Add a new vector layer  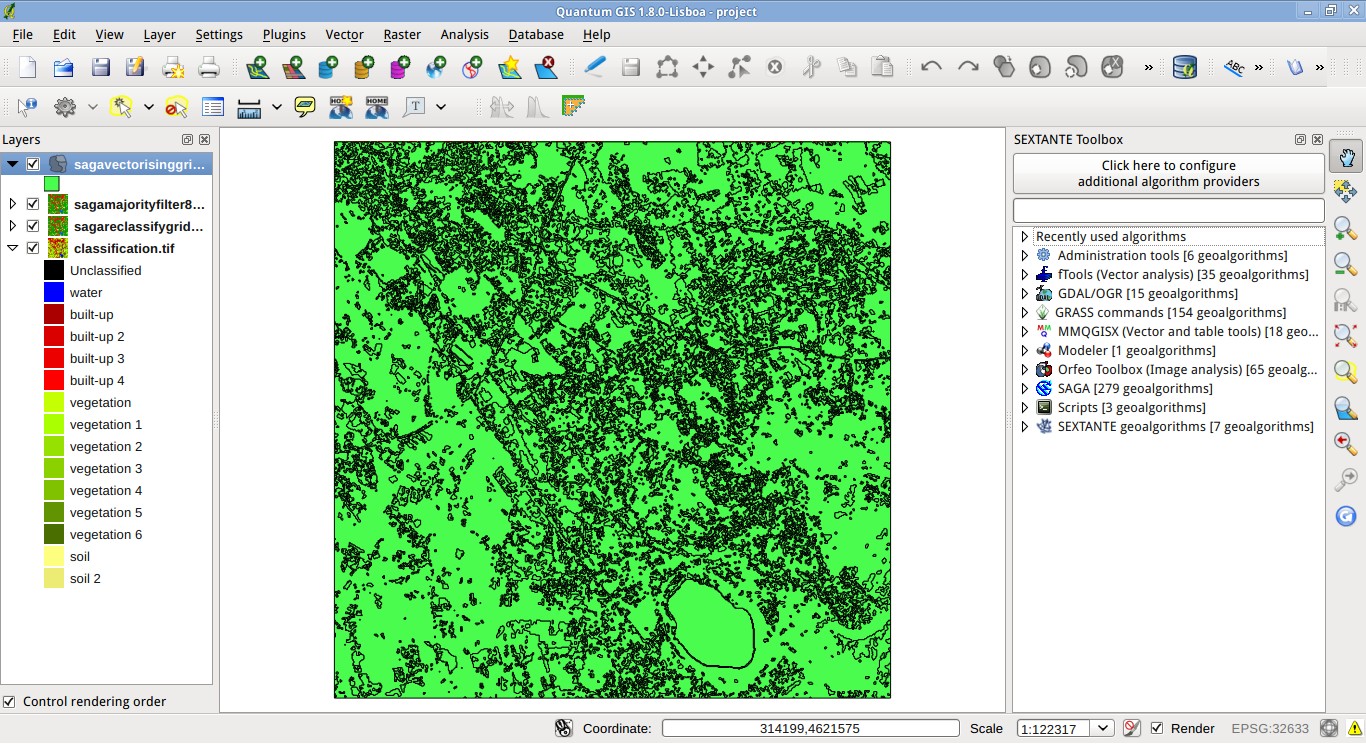coord(256,68)
